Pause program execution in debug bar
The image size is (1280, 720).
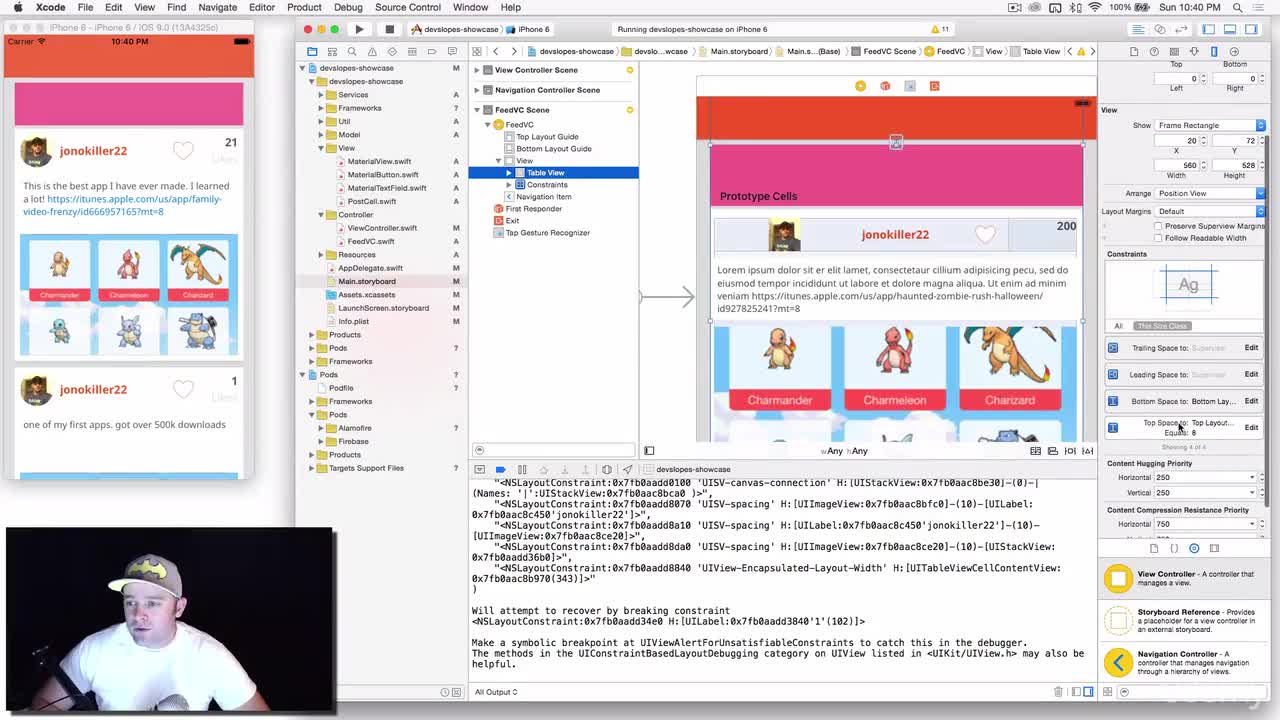coord(522,469)
